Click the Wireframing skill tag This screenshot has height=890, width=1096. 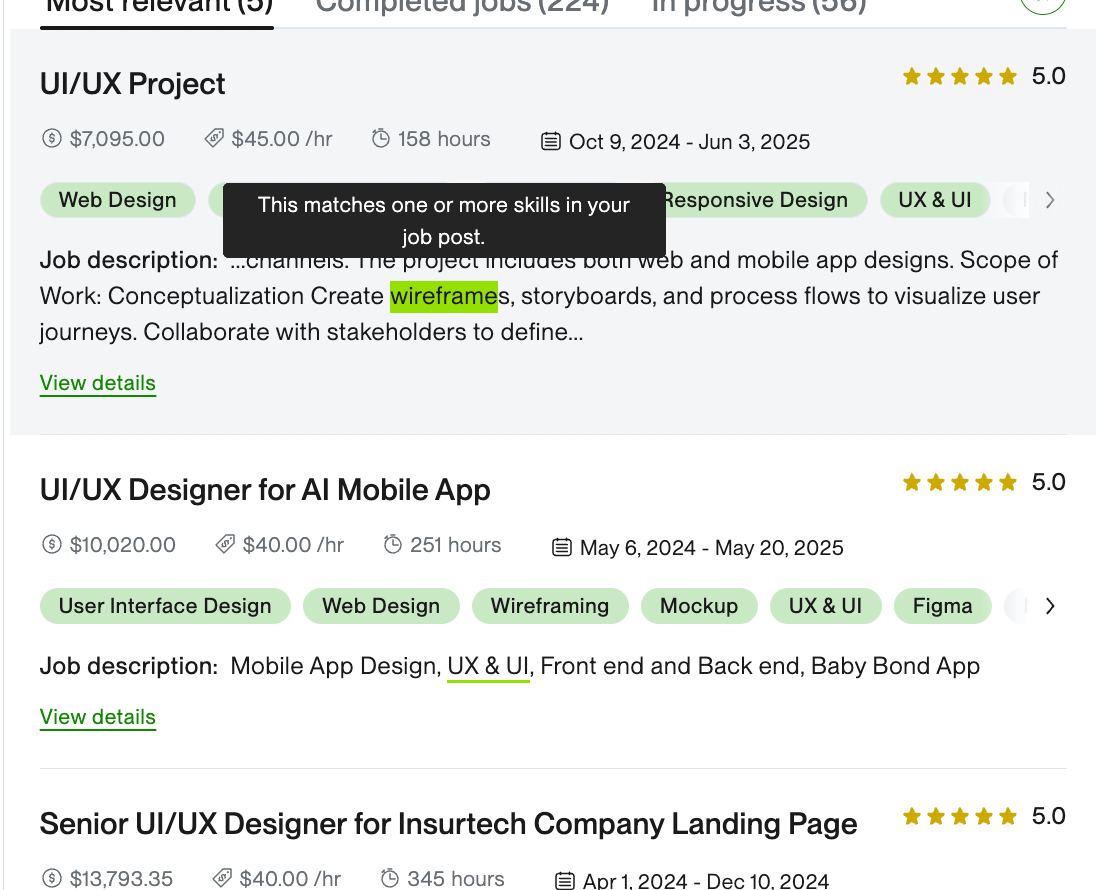[x=550, y=606]
